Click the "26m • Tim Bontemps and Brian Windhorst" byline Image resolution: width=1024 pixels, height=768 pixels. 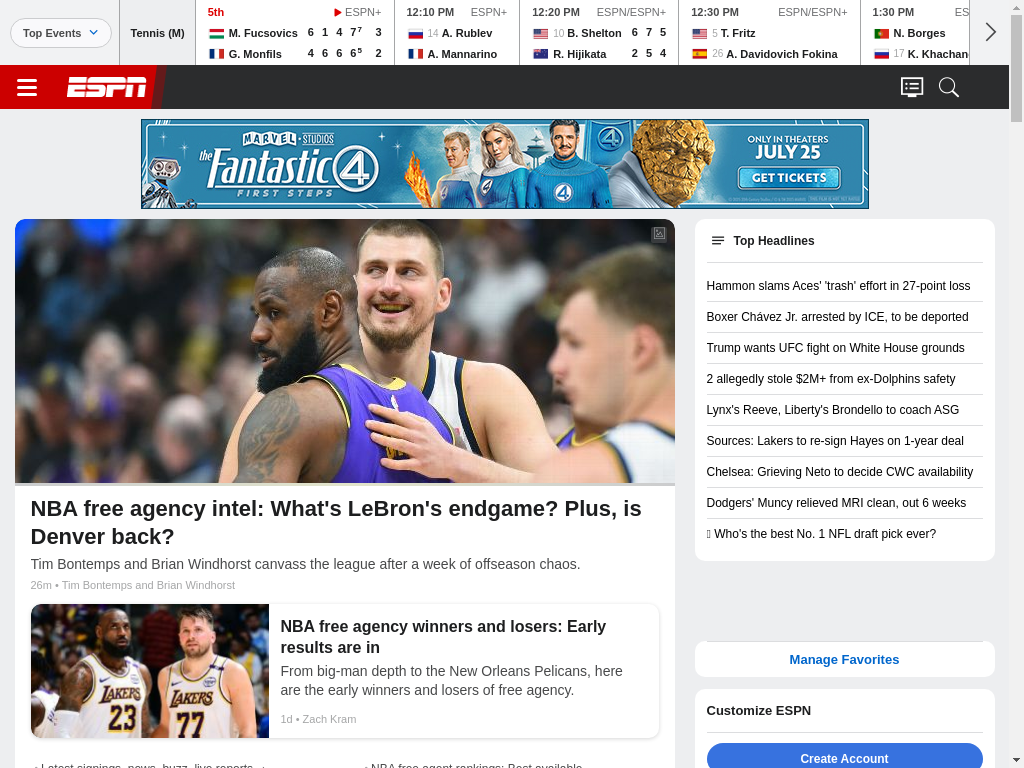coord(133,585)
